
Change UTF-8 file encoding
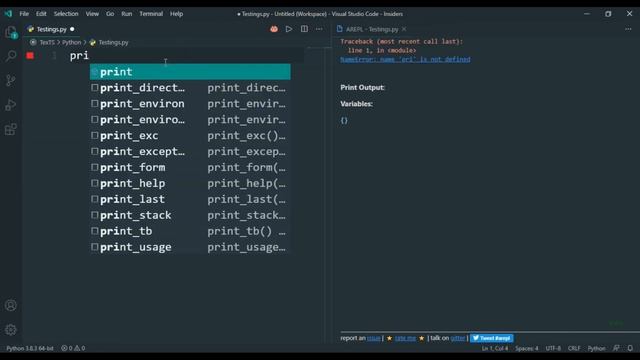553,348
